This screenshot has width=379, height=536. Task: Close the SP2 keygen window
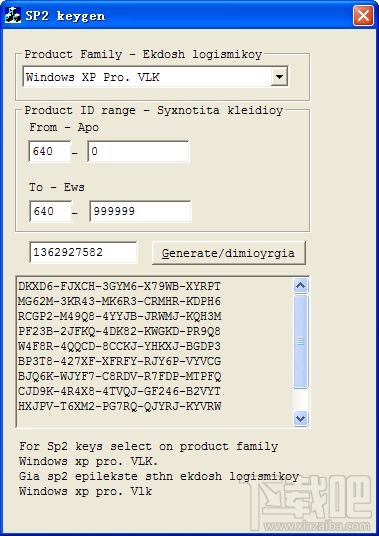click(x=363, y=15)
